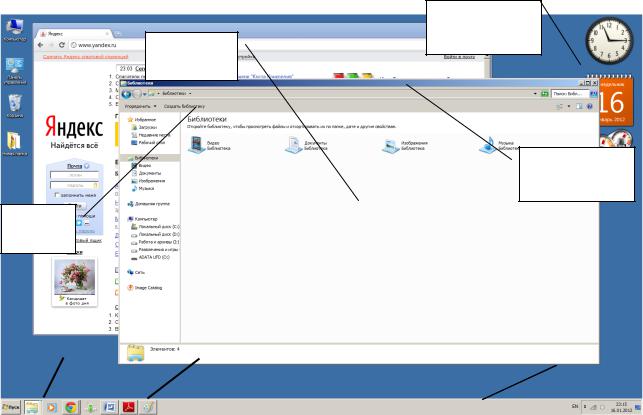This screenshot has height=415, width=643.
Task: Select the Библиотеки node in the navigation pane
Action: point(143,158)
